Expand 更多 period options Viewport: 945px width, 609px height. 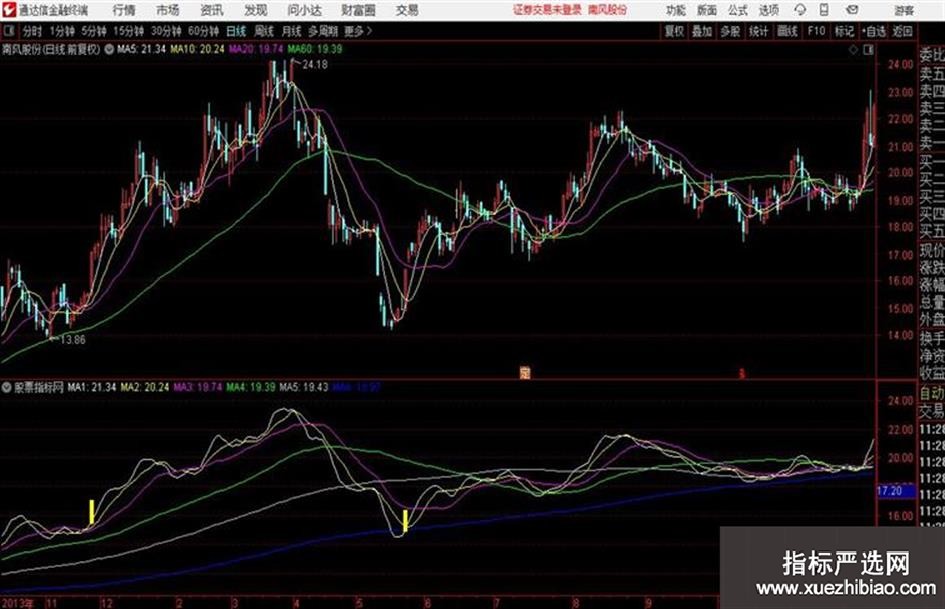pyautogui.click(x=357, y=31)
